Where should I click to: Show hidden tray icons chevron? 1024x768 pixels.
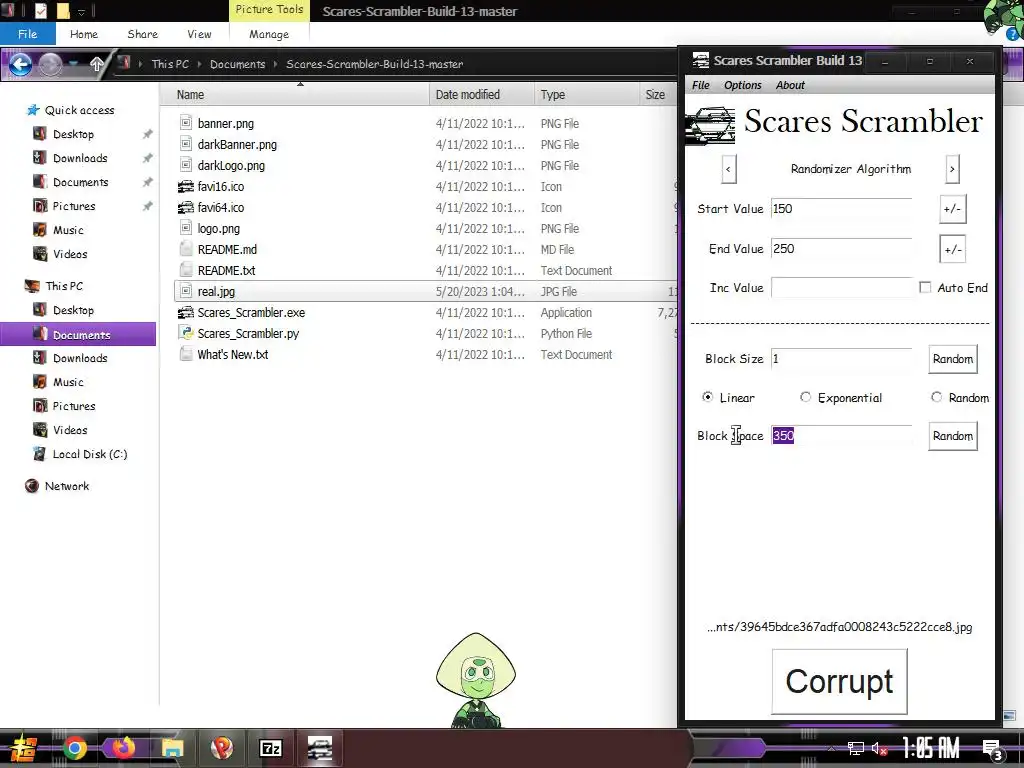tap(831, 748)
